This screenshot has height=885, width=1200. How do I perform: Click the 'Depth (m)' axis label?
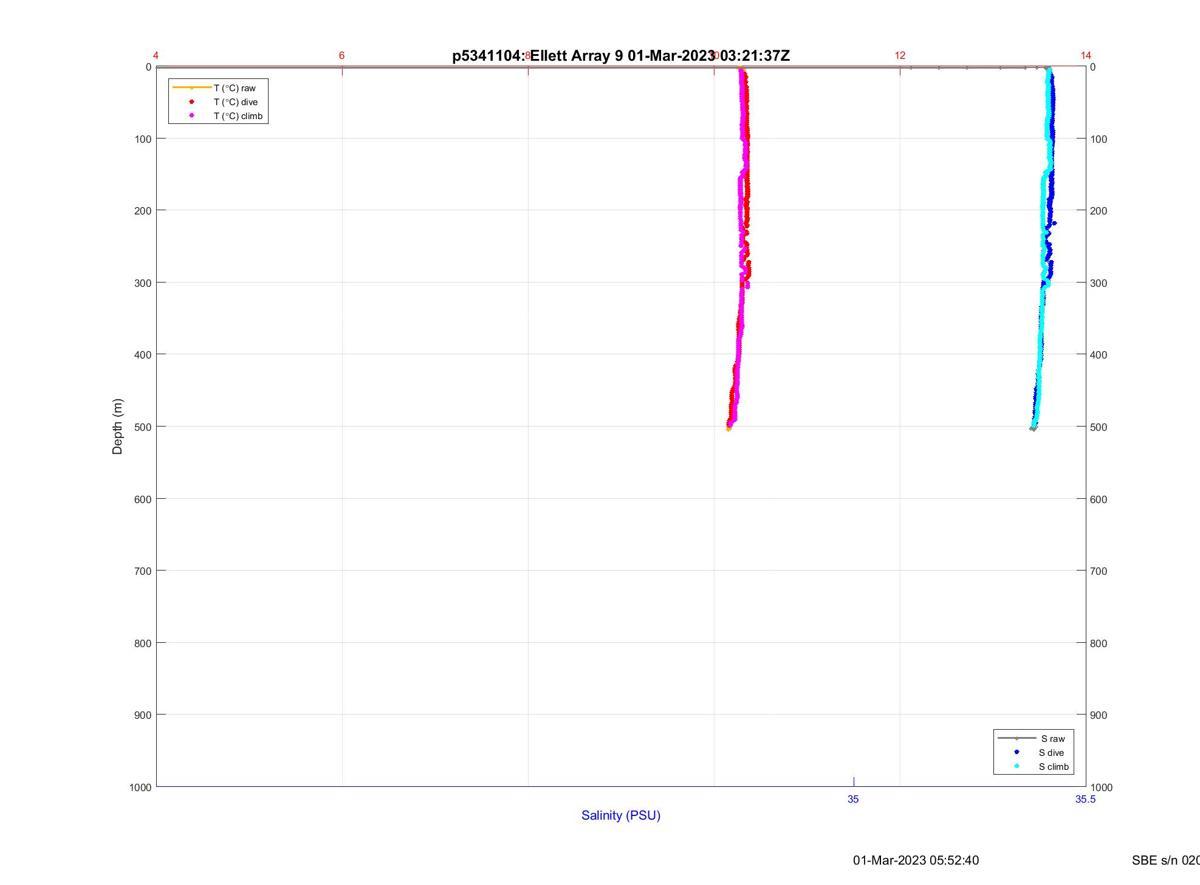click(117, 427)
